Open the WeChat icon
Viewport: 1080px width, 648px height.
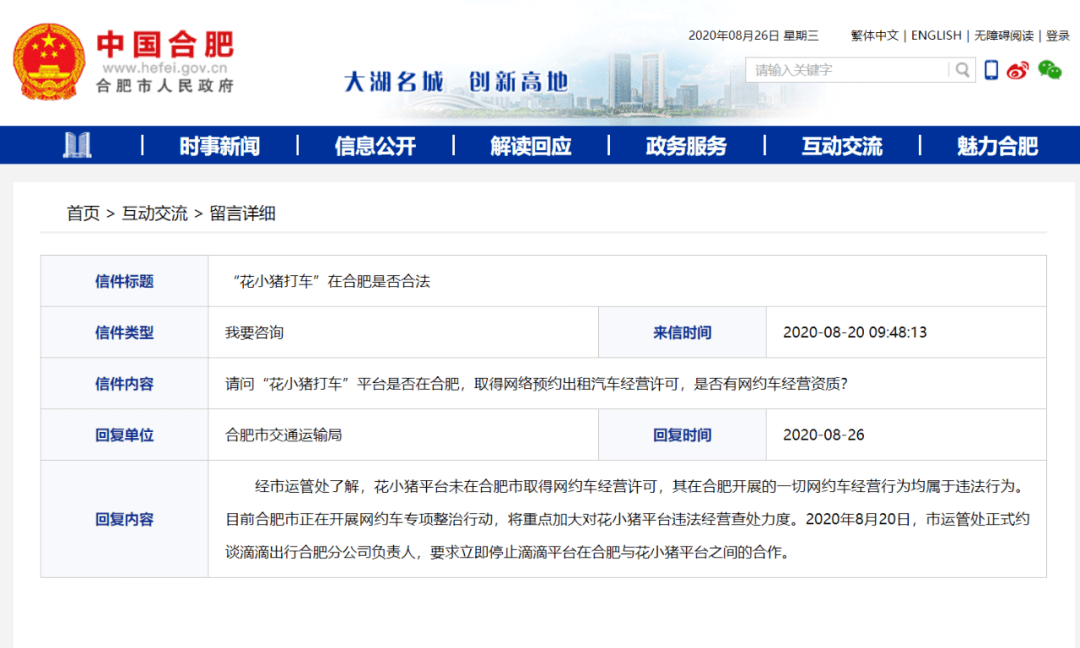[1050, 70]
